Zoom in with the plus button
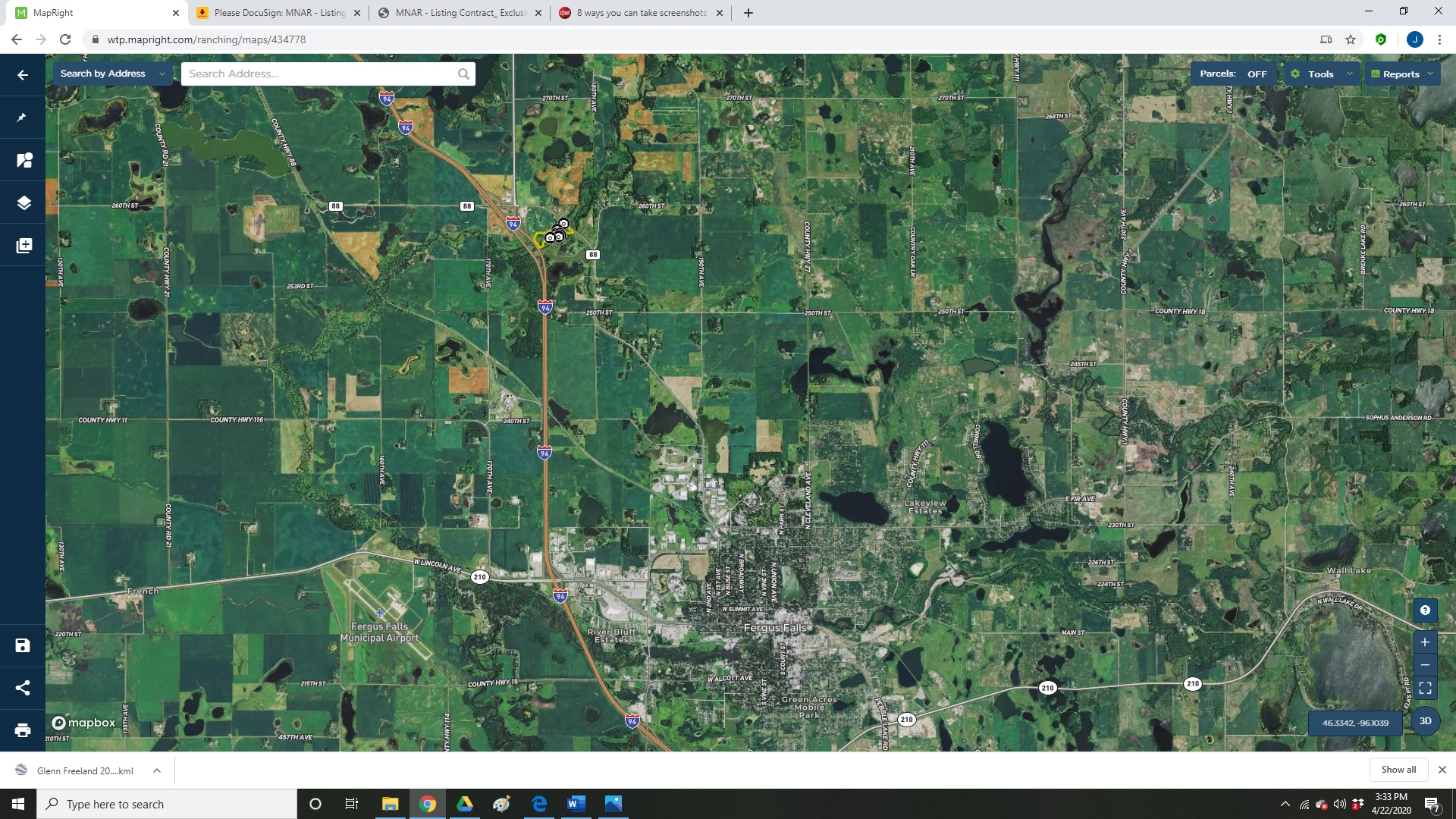This screenshot has height=819, width=1456. tap(1425, 642)
